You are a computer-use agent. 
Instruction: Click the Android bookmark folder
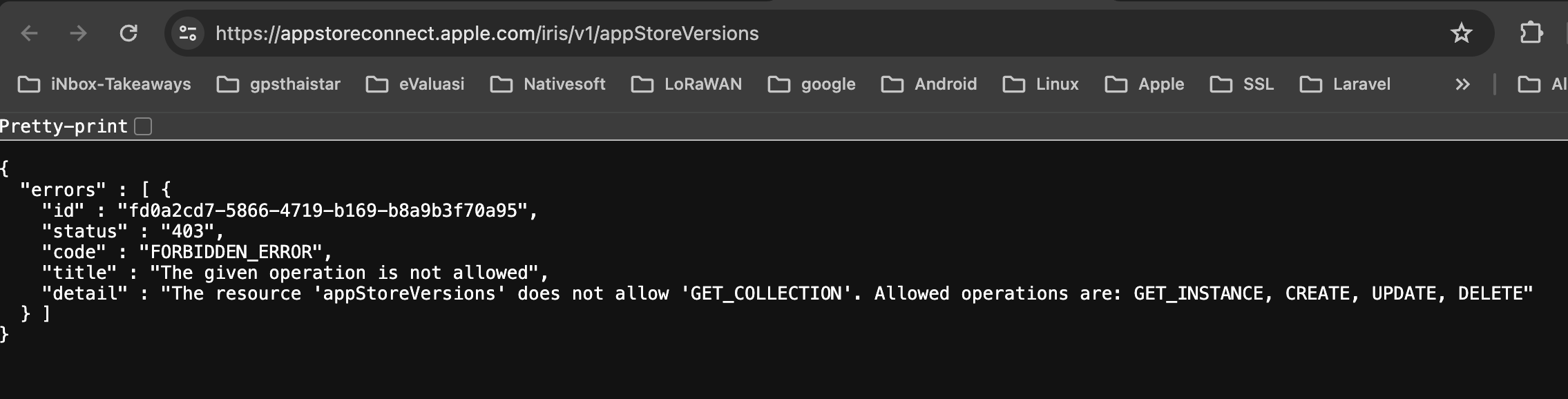pyautogui.click(x=929, y=84)
